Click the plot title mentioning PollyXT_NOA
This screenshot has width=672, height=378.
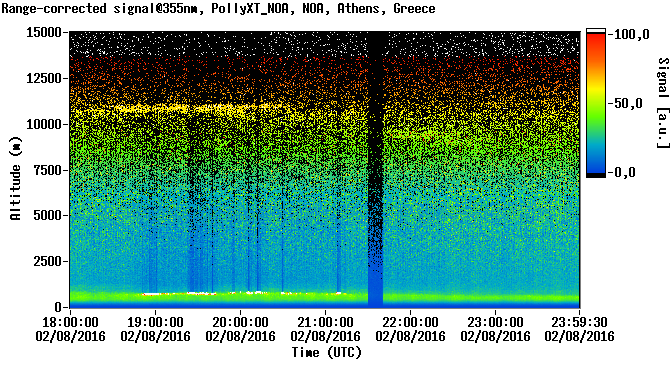219,8
